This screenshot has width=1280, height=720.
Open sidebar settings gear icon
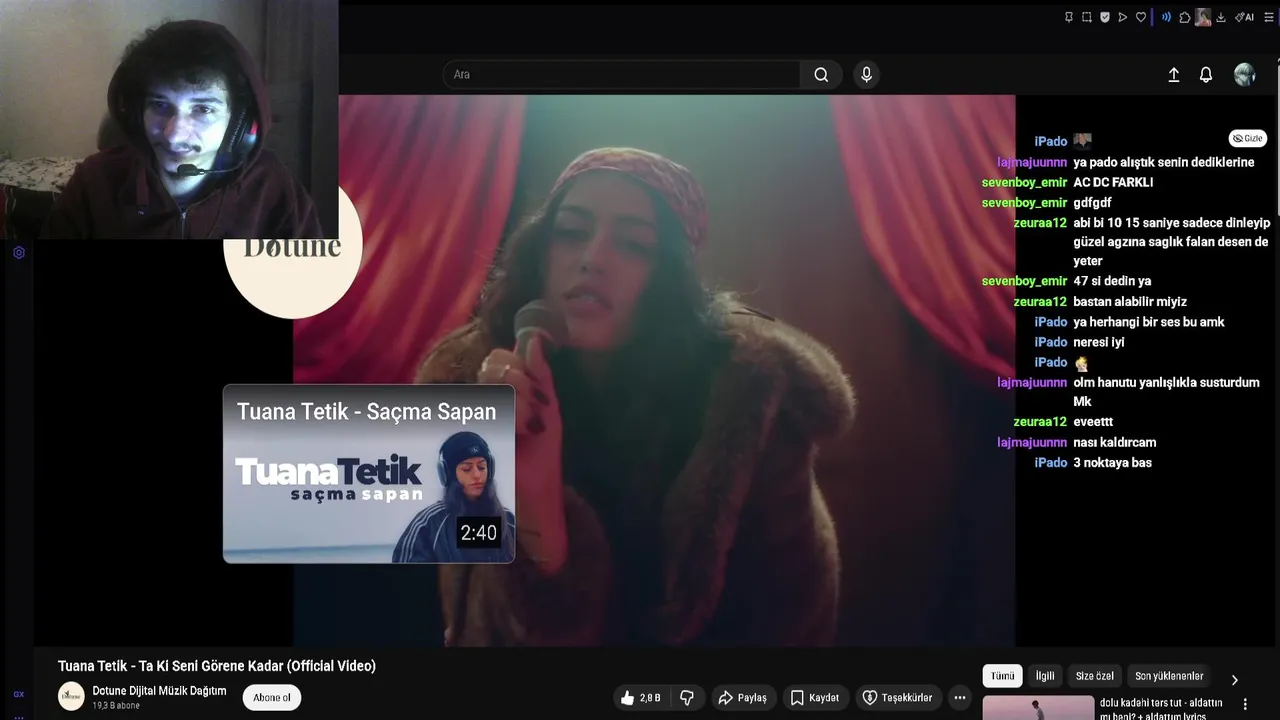[x=18, y=253]
